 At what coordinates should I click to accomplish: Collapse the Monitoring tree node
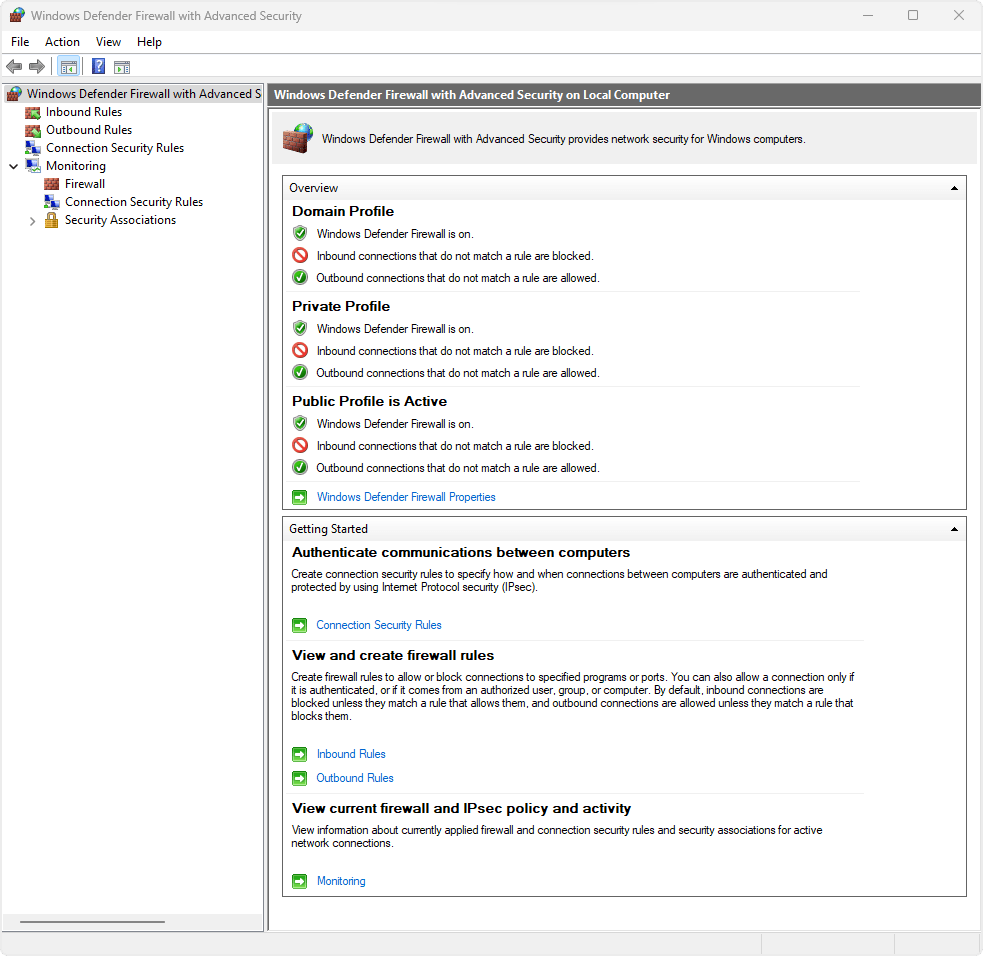tap(13, 165)
